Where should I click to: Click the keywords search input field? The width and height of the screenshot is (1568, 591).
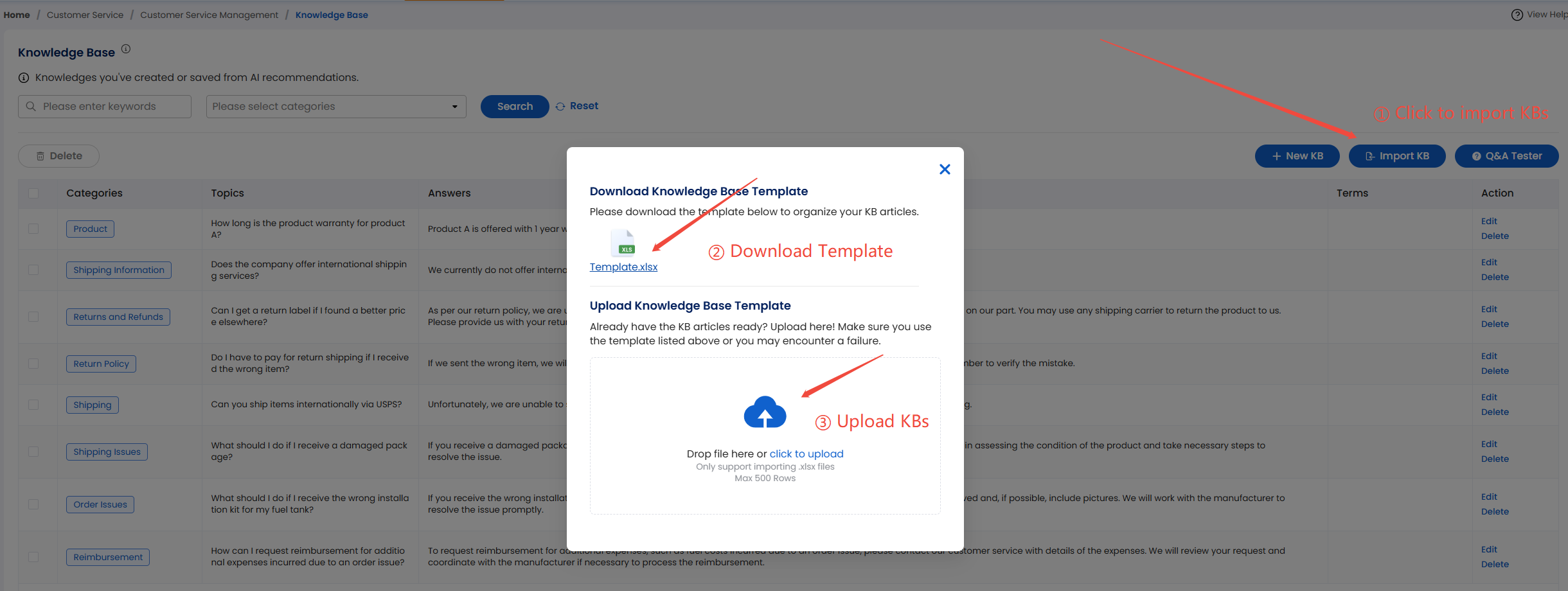coord(105,107)
